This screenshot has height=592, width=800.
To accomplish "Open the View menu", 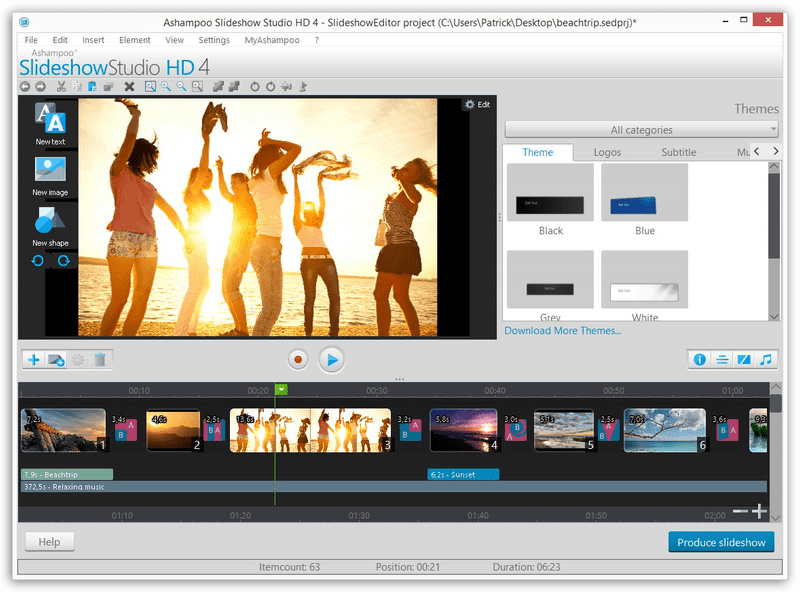I will point(174,40).
